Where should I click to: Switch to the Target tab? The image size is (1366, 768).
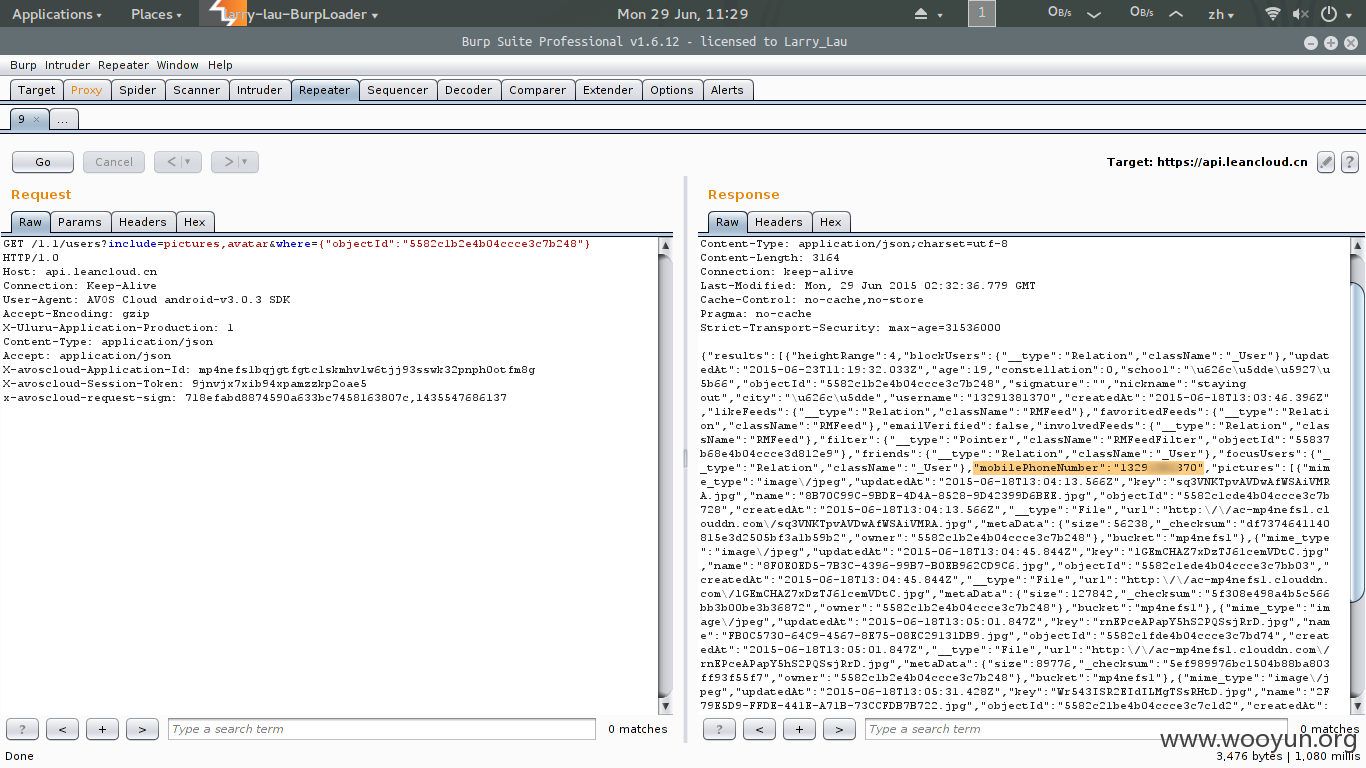coord(37,90)
